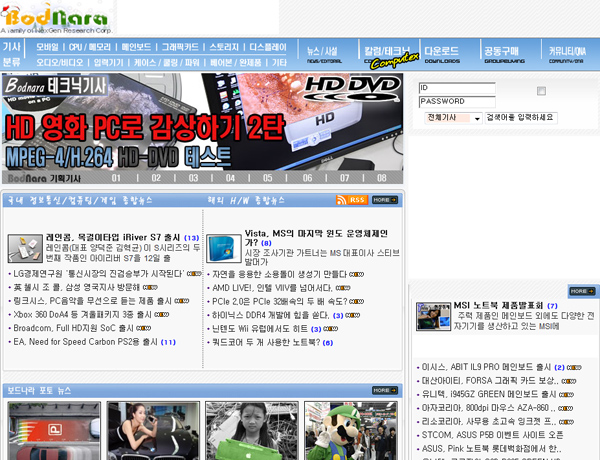Open 링크시스 PC음악 무선 article link
The height and width of the screenshot is (460, 600).
coord(93,301)
